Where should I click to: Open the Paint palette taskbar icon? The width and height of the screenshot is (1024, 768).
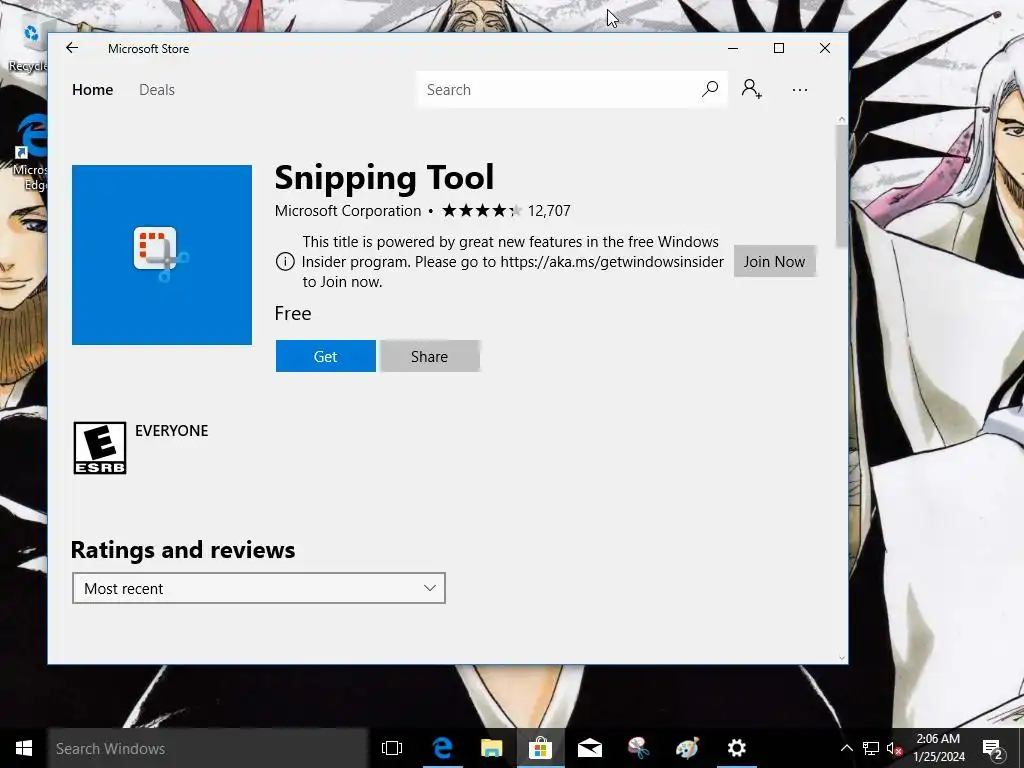pyautogui.click(x=687, y=748)
